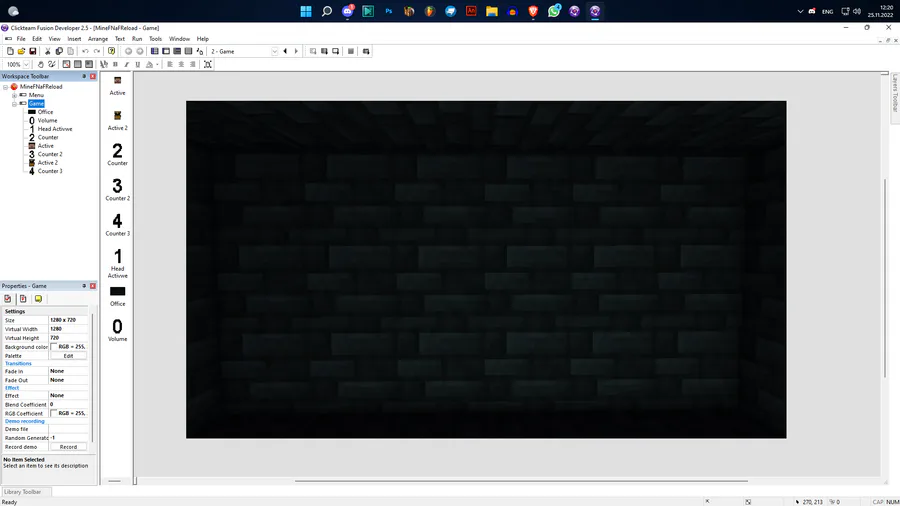Click the align center text icon
Image resolution: width=900 pixels, height=506 pixels.
pyautogui.click(x=181, y=64)
